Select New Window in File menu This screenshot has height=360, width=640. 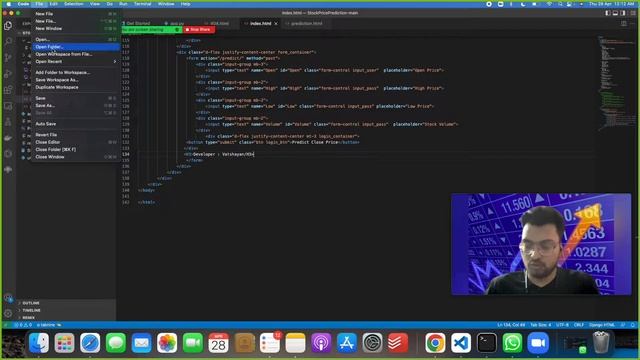pos(76,29)
